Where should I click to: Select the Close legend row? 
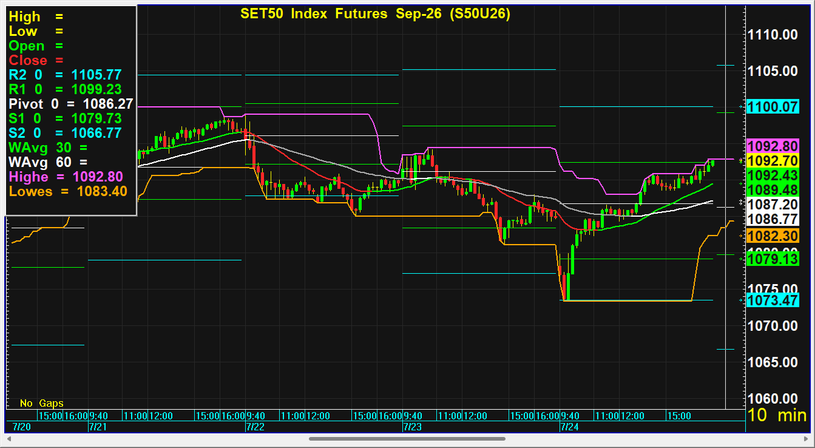click(36, 60)
